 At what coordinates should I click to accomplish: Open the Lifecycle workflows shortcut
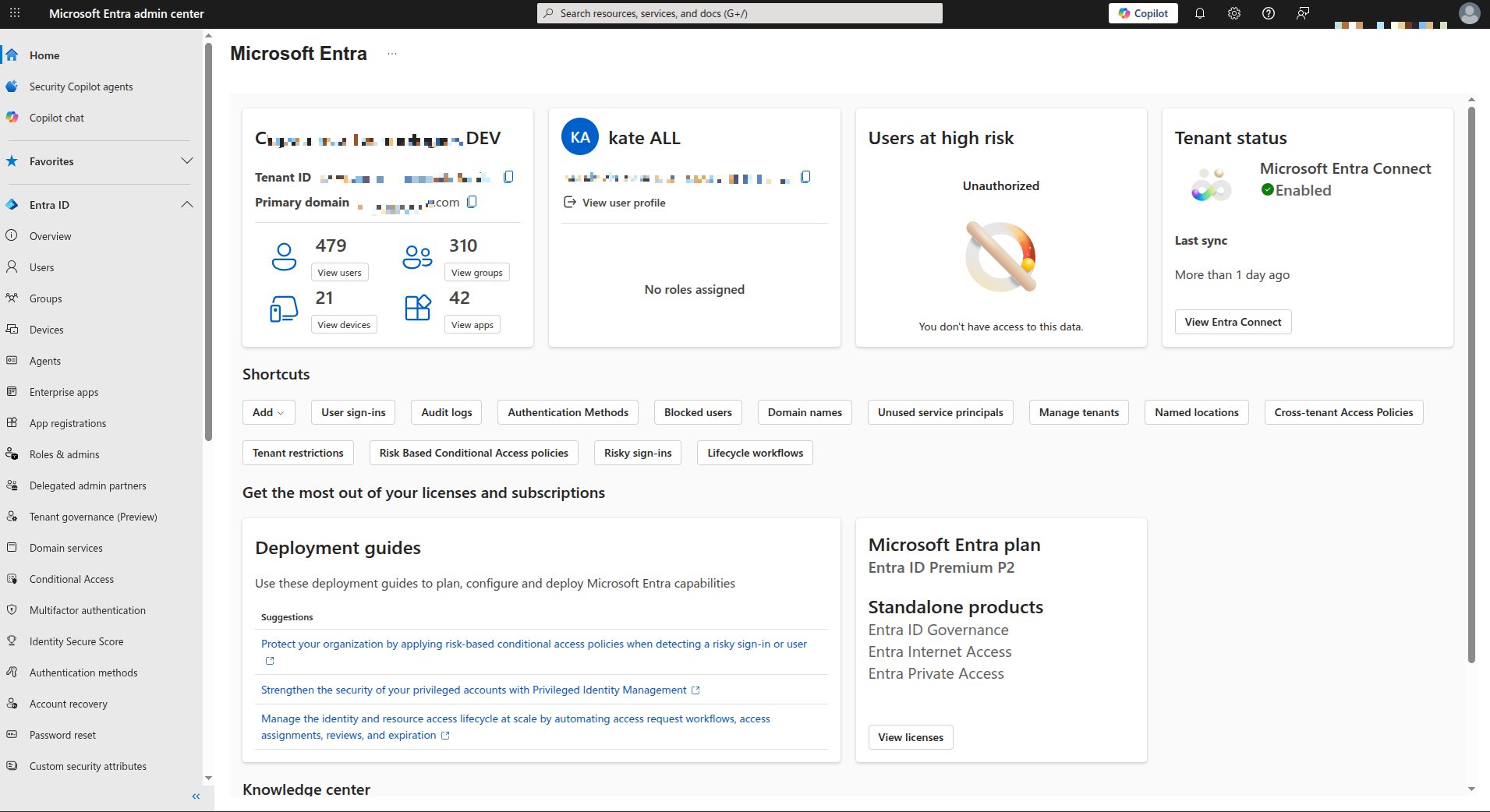755,453
